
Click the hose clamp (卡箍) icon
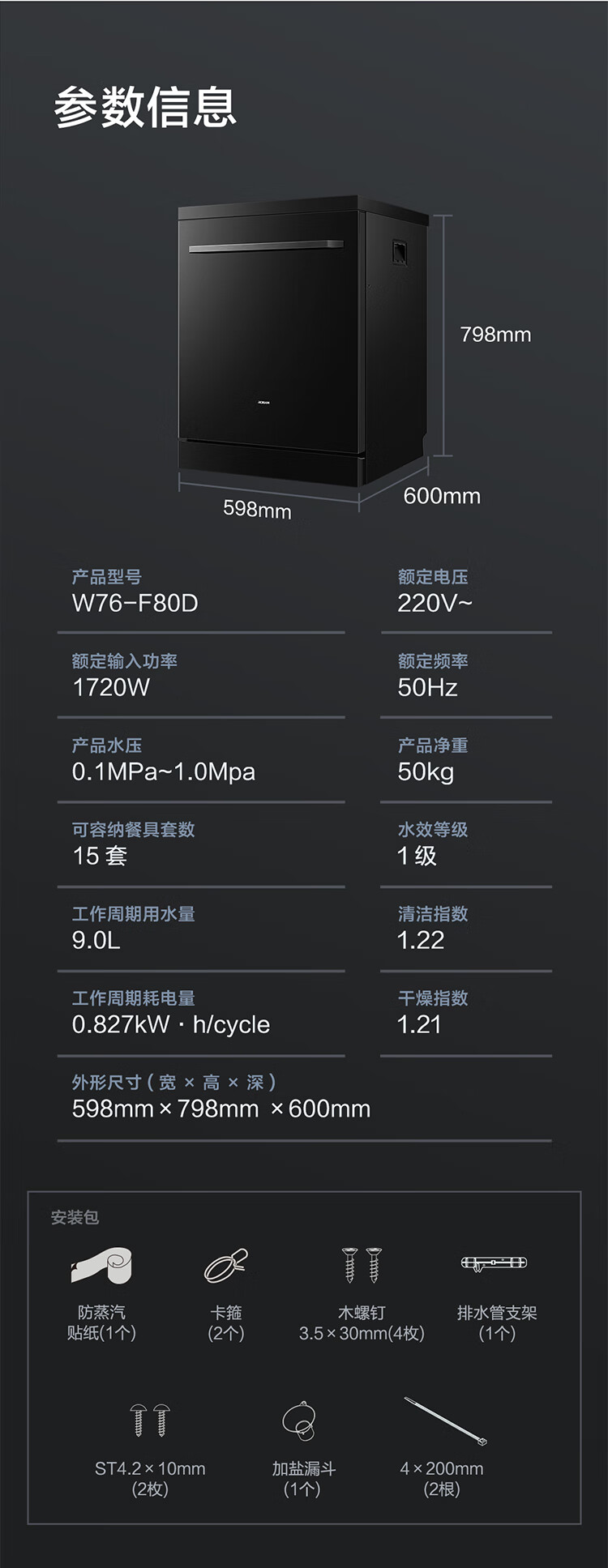(225, 1265)
